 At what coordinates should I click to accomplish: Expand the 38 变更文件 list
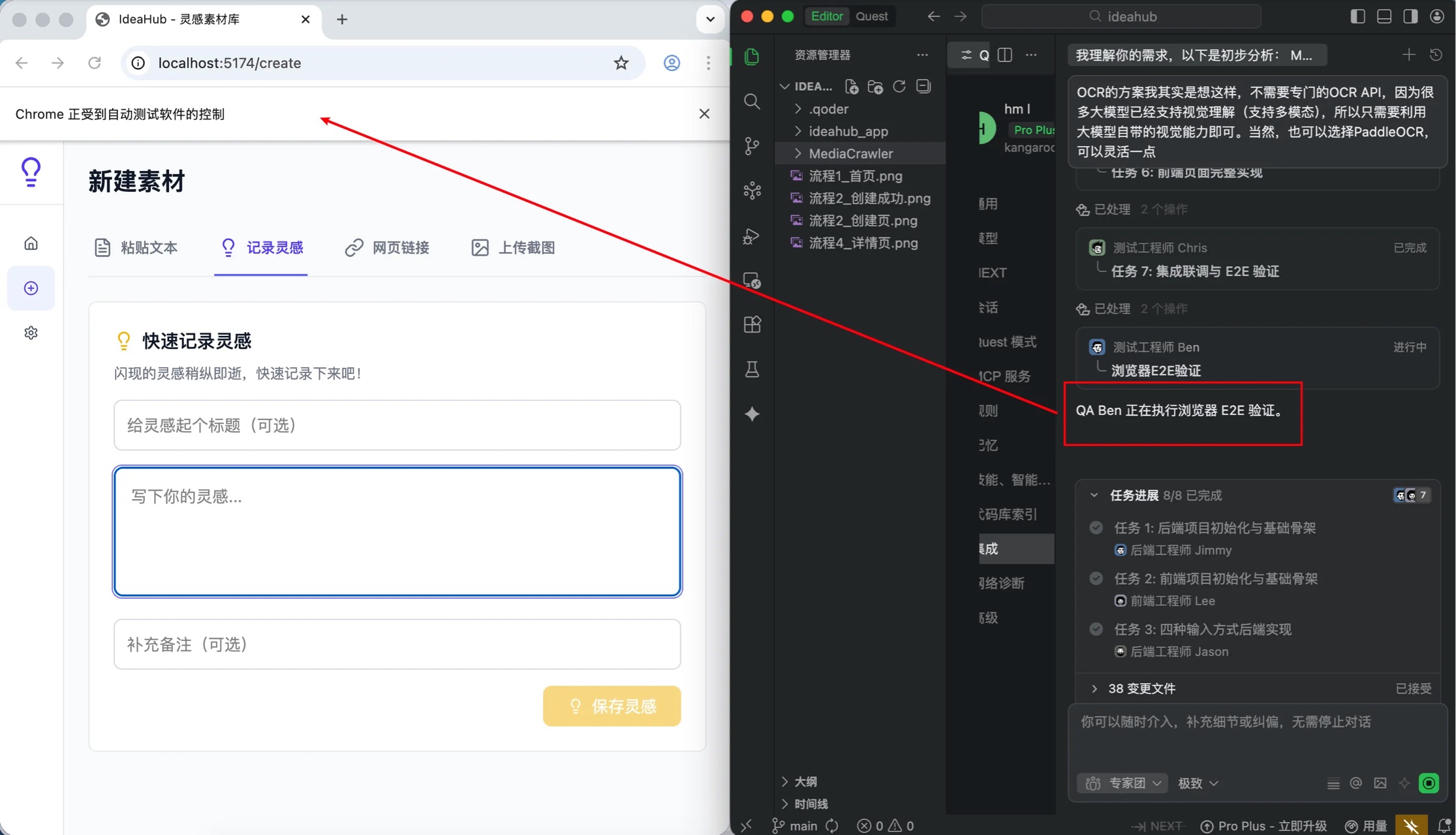(1094, 688)
